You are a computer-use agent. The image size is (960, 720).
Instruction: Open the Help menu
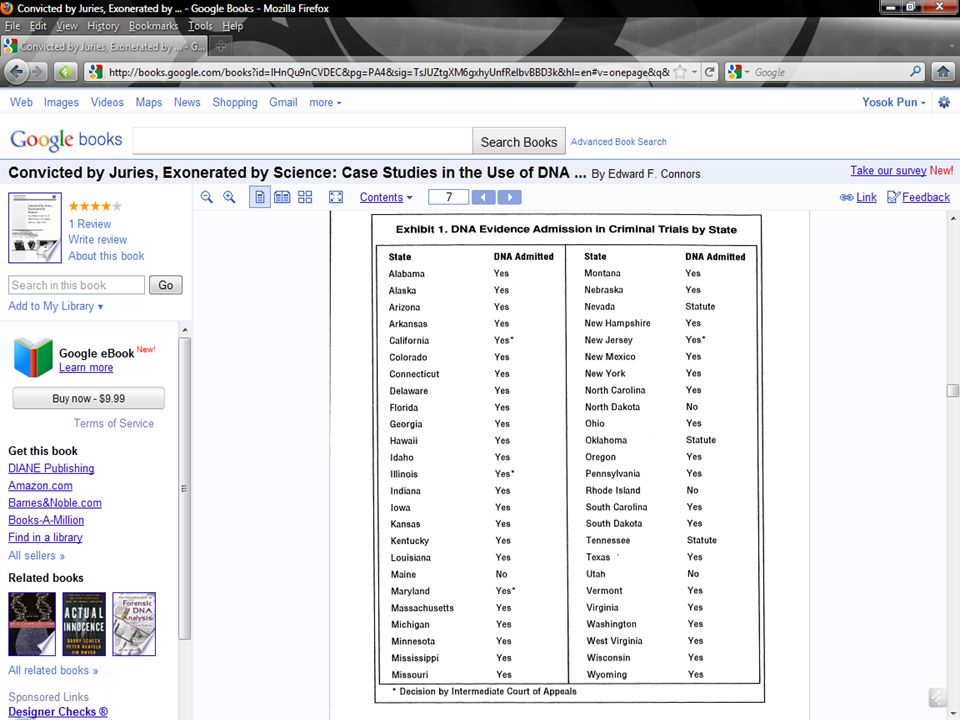[233, 26]
